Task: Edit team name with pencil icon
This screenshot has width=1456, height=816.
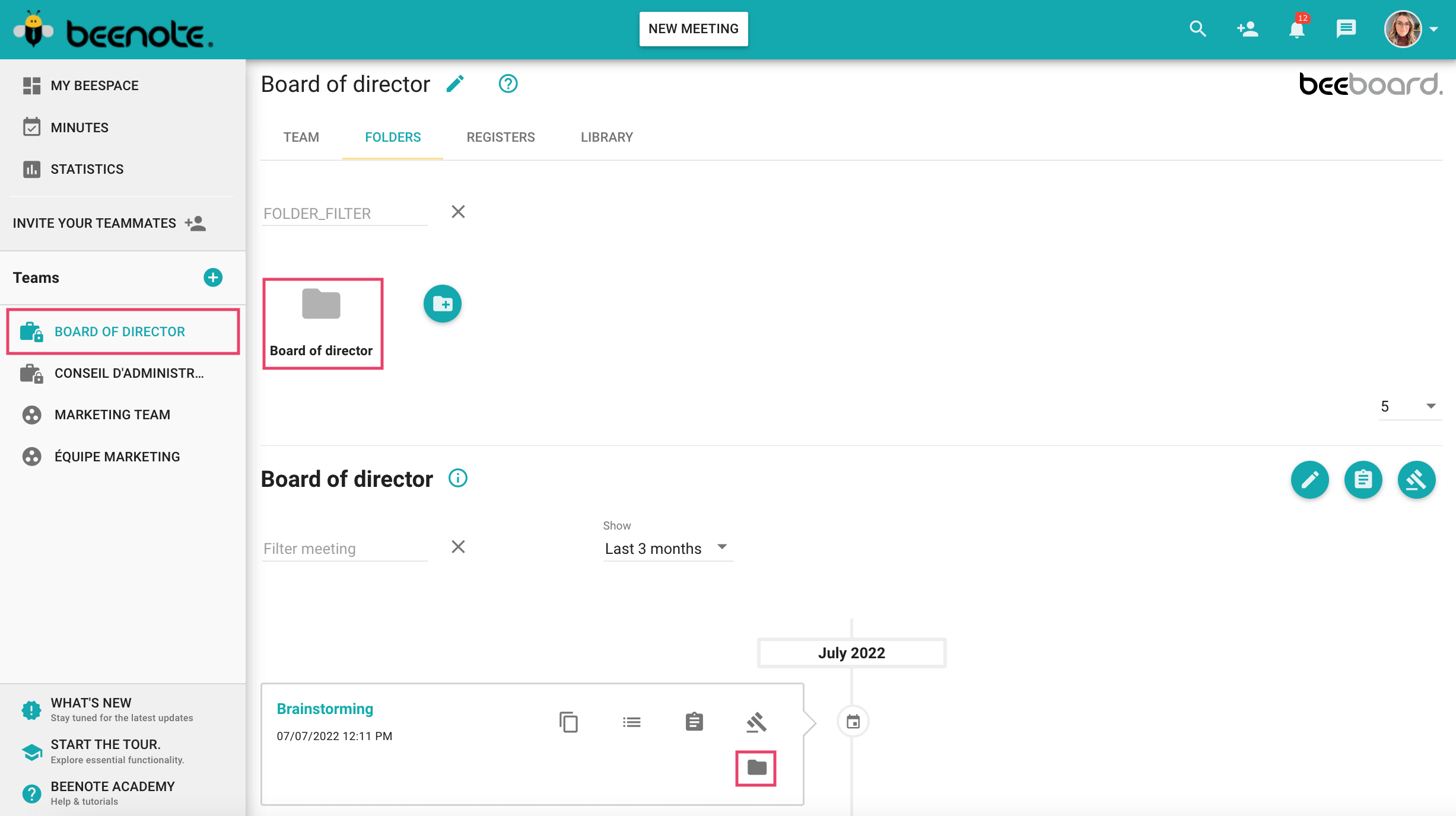Action: (x=455, y=84)
